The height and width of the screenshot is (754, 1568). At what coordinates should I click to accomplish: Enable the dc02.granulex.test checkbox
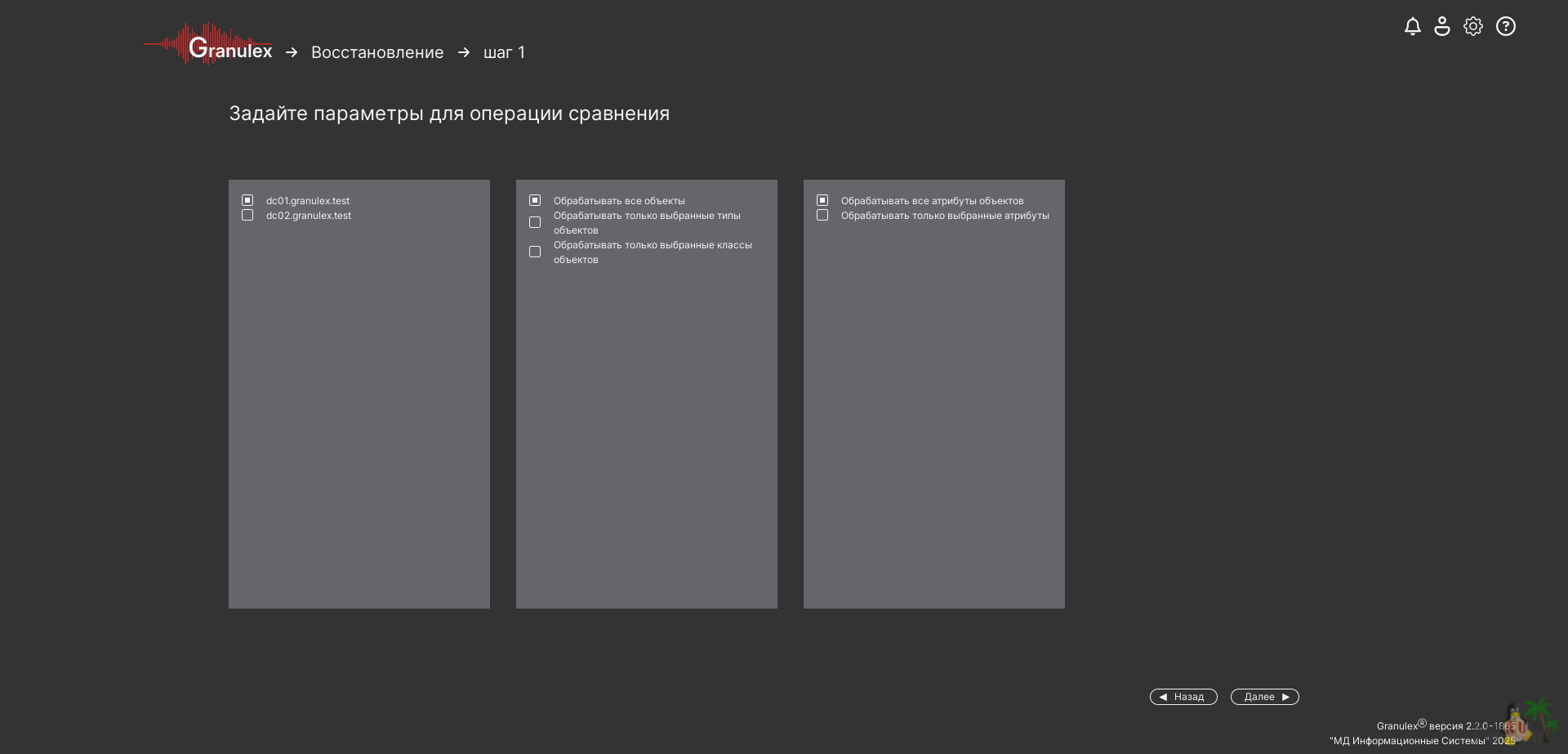point(247,215)
